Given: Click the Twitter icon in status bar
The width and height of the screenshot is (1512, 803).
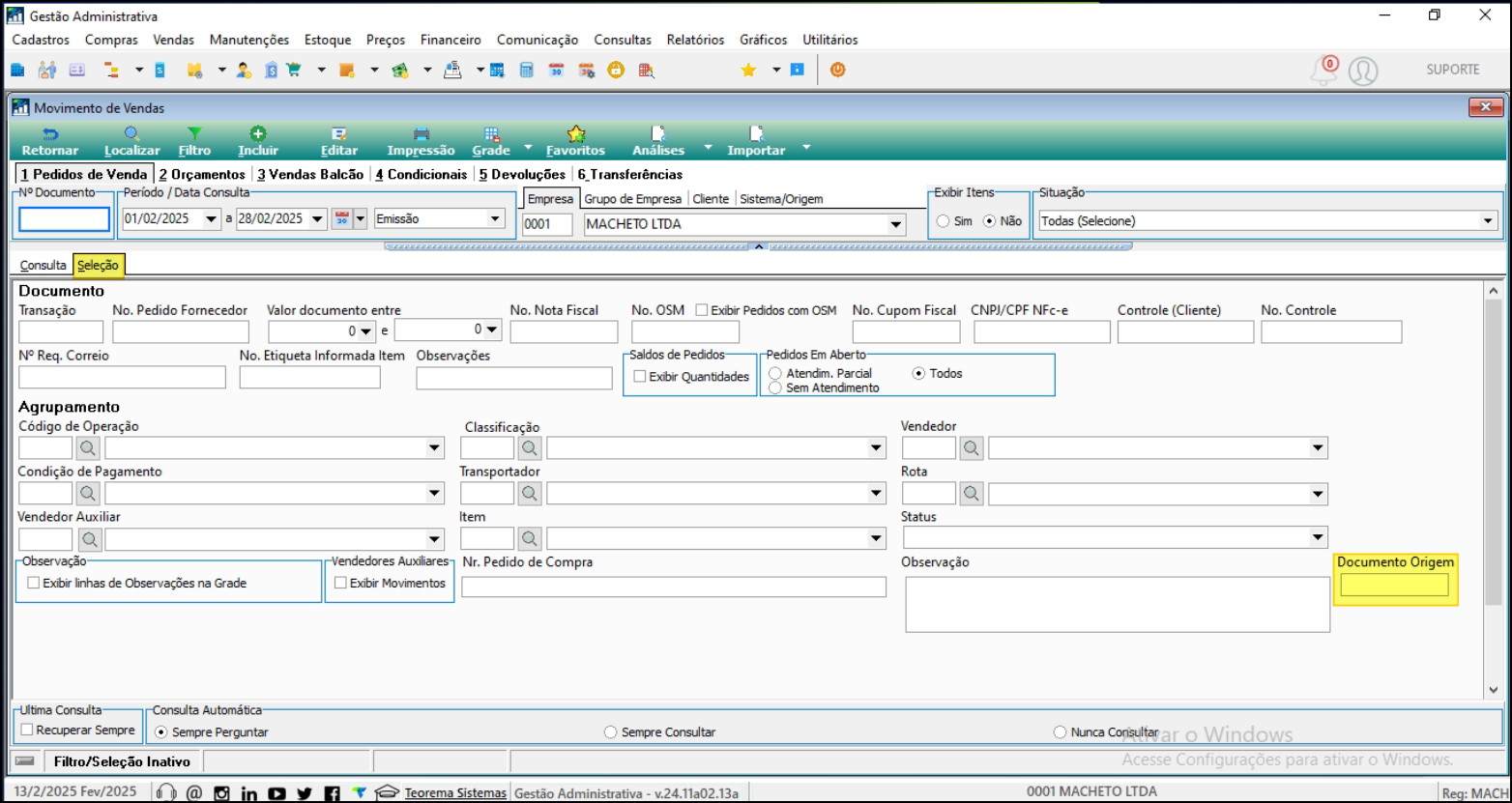Looking at the screenshot, I should (x=305, y=793).
